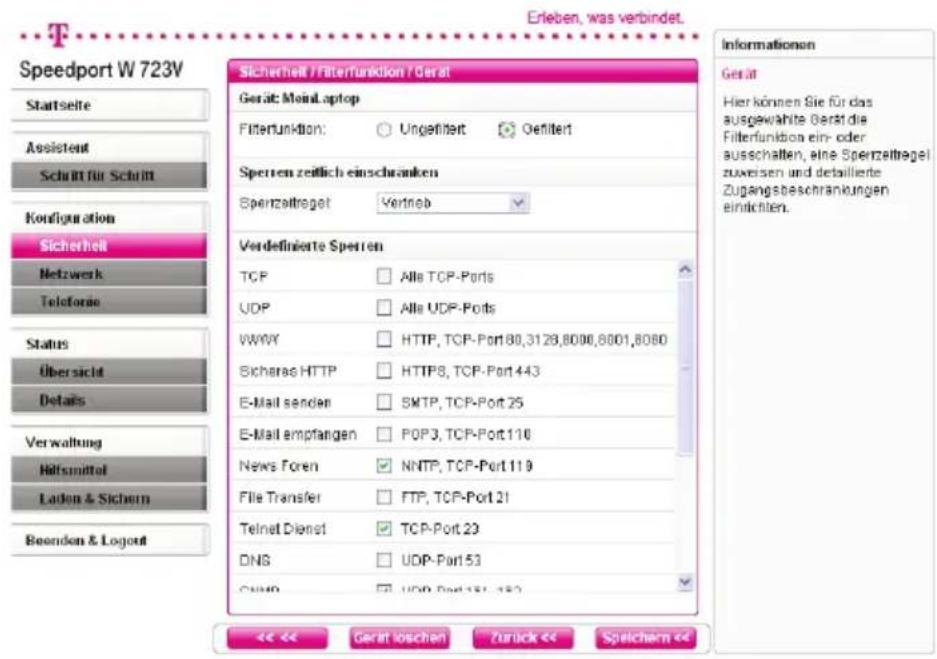Open the Hilfsmittel menu item
The width and height of the screenshot is (937, 659).
(110, 470)
